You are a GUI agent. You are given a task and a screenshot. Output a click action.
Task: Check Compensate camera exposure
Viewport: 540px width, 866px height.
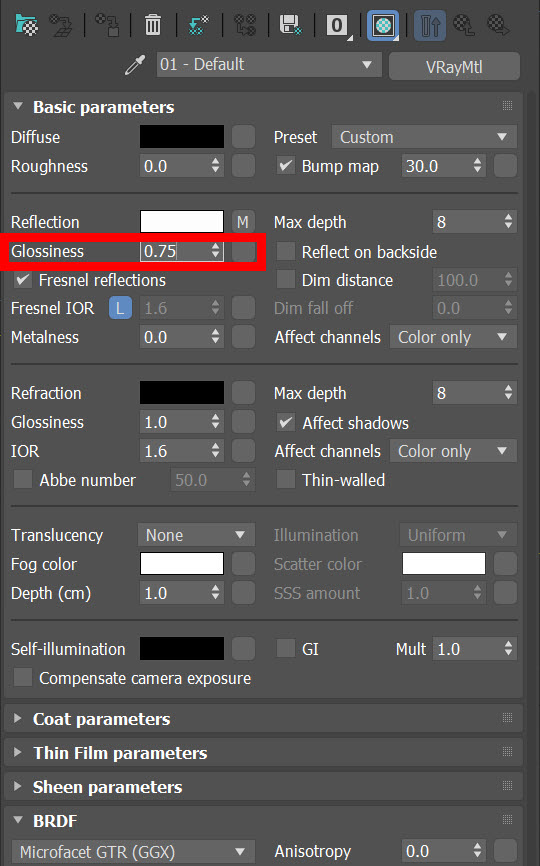click(x=23, y=678)
